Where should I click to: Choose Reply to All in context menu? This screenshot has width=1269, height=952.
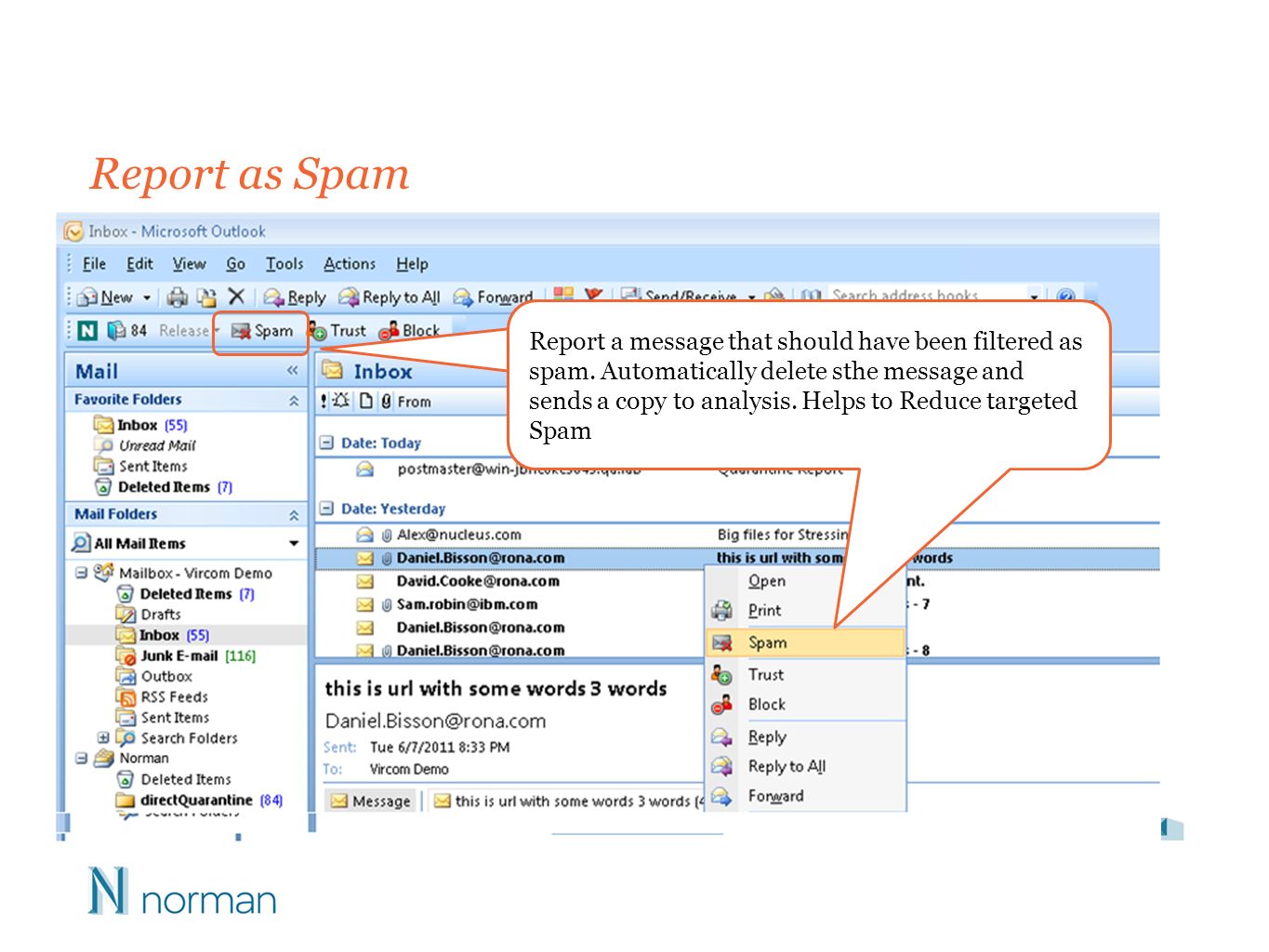805,767
